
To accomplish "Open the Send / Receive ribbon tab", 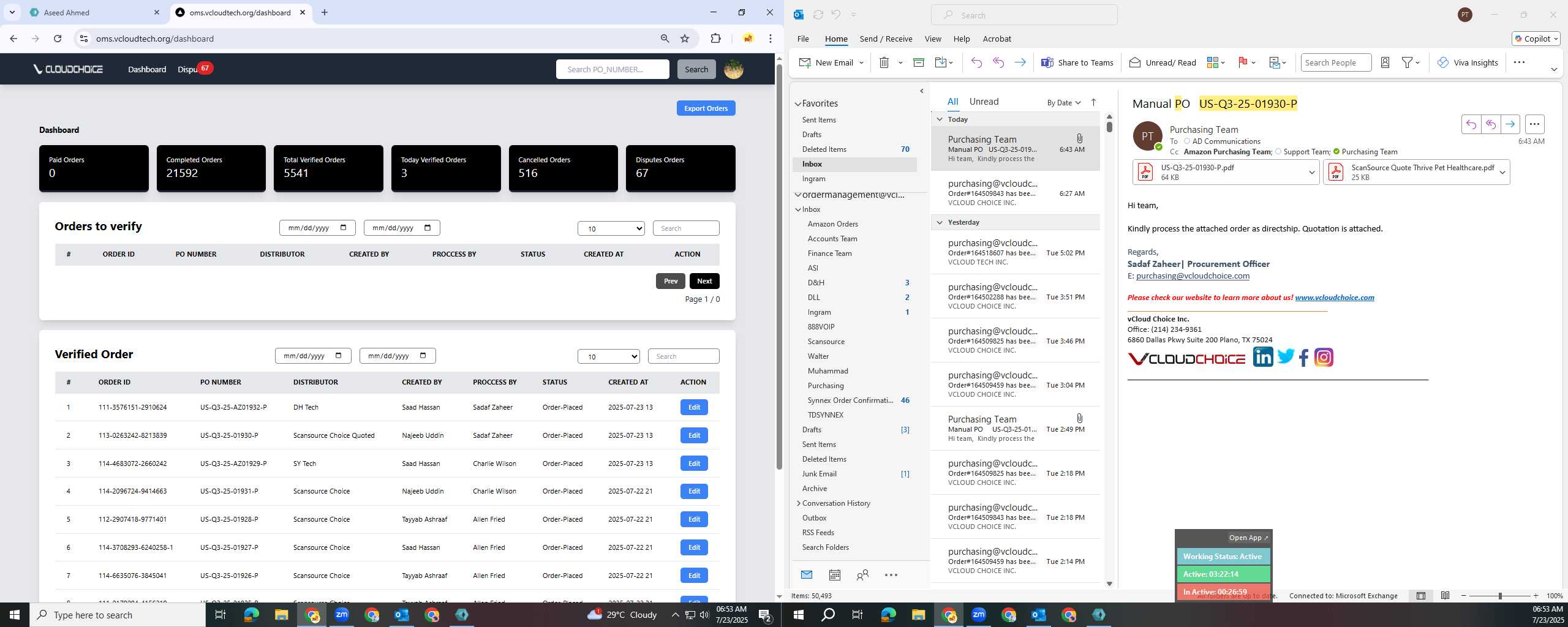I will (886, 39).
